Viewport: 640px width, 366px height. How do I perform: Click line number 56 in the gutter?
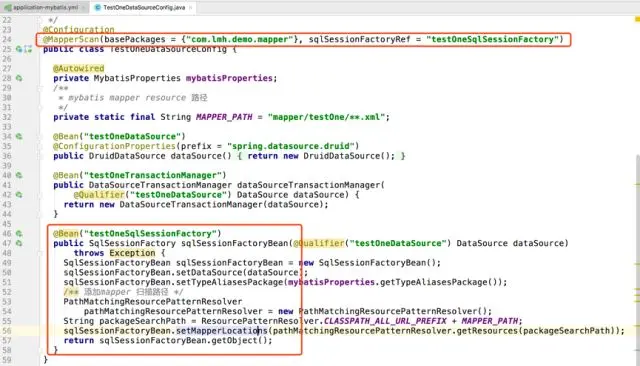pos(7,331)
